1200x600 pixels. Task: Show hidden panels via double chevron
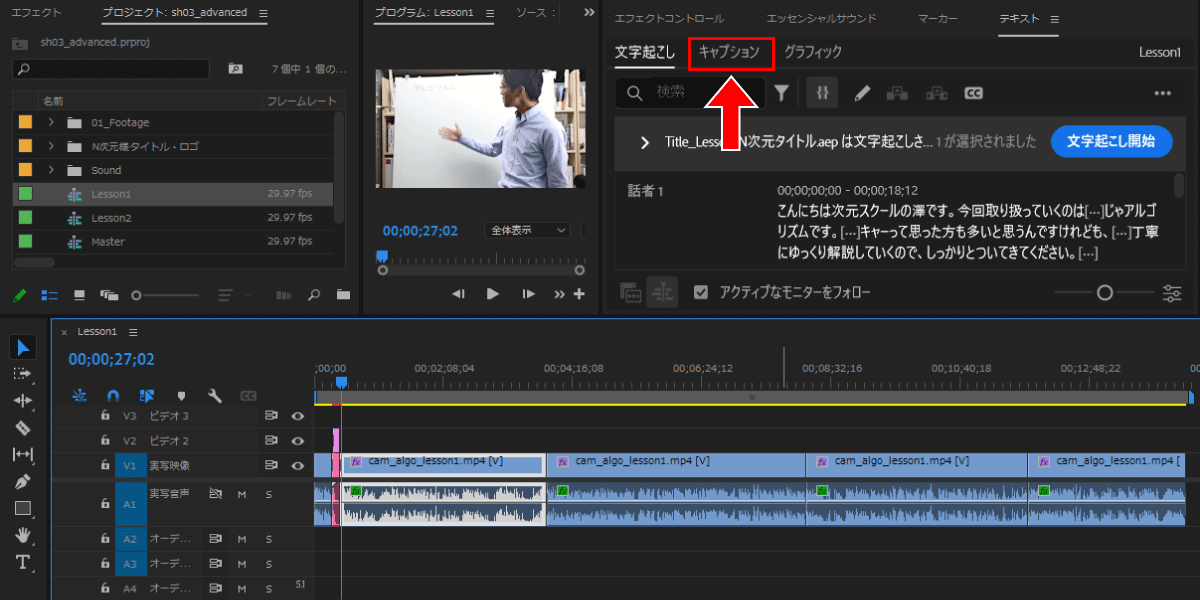[x=588, y=14]
